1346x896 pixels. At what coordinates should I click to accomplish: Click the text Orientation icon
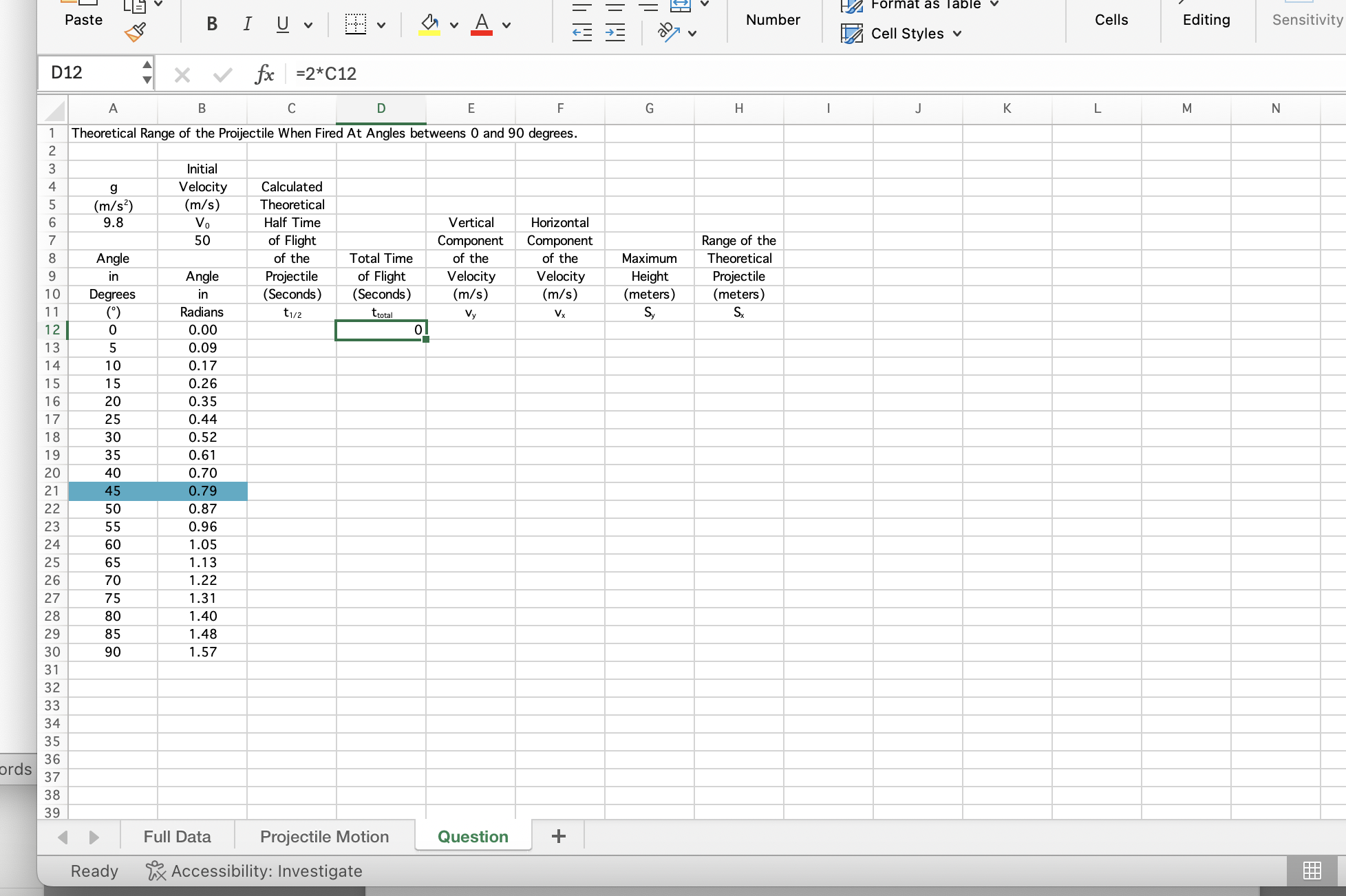tap(669, 32)
